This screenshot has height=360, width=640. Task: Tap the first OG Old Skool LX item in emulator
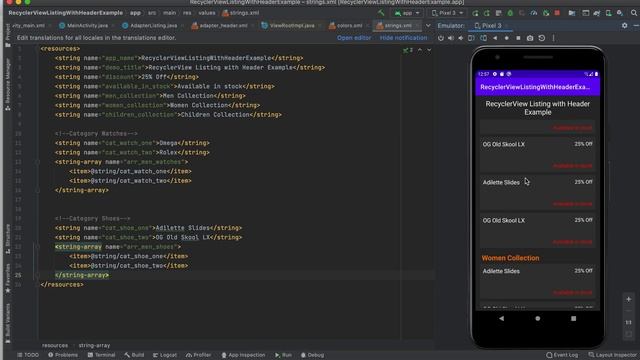537,155
